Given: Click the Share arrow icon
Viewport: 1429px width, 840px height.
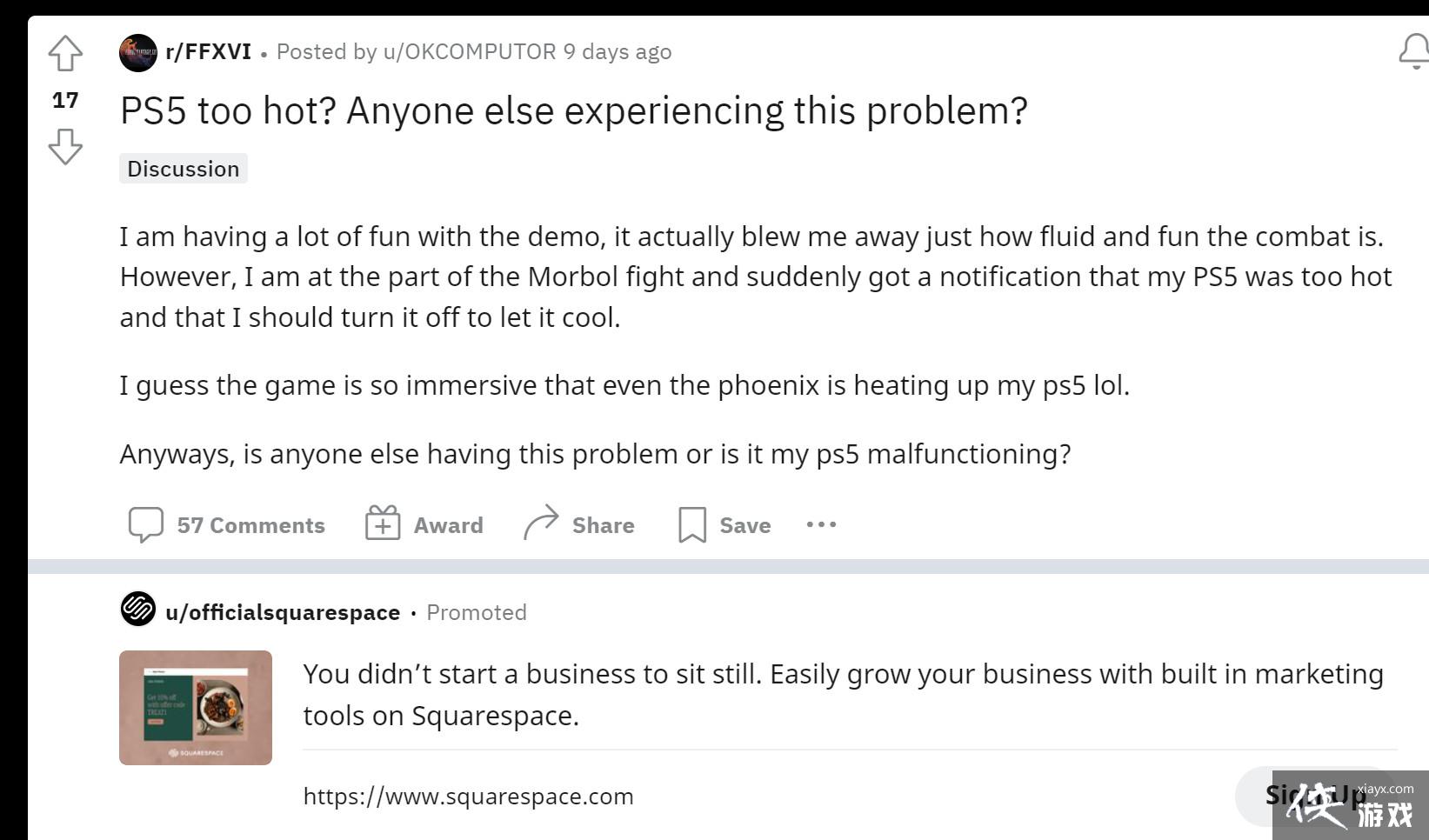Looking at the screenshot, I should 541,523.
